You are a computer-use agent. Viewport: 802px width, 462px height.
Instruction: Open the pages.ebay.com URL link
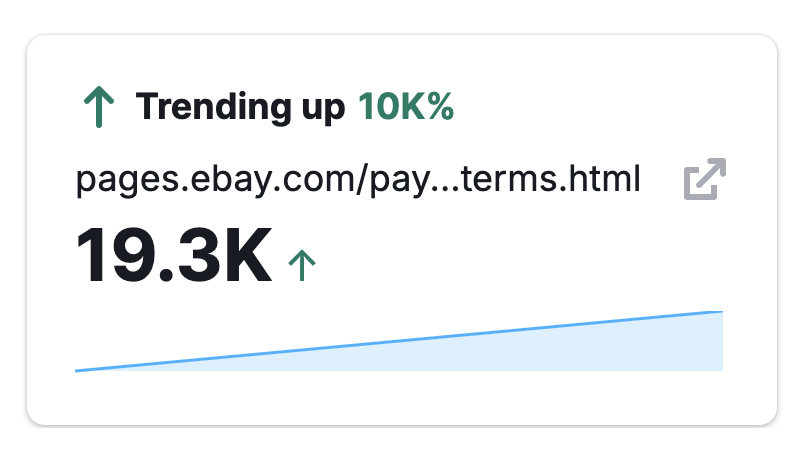(357, 181)
